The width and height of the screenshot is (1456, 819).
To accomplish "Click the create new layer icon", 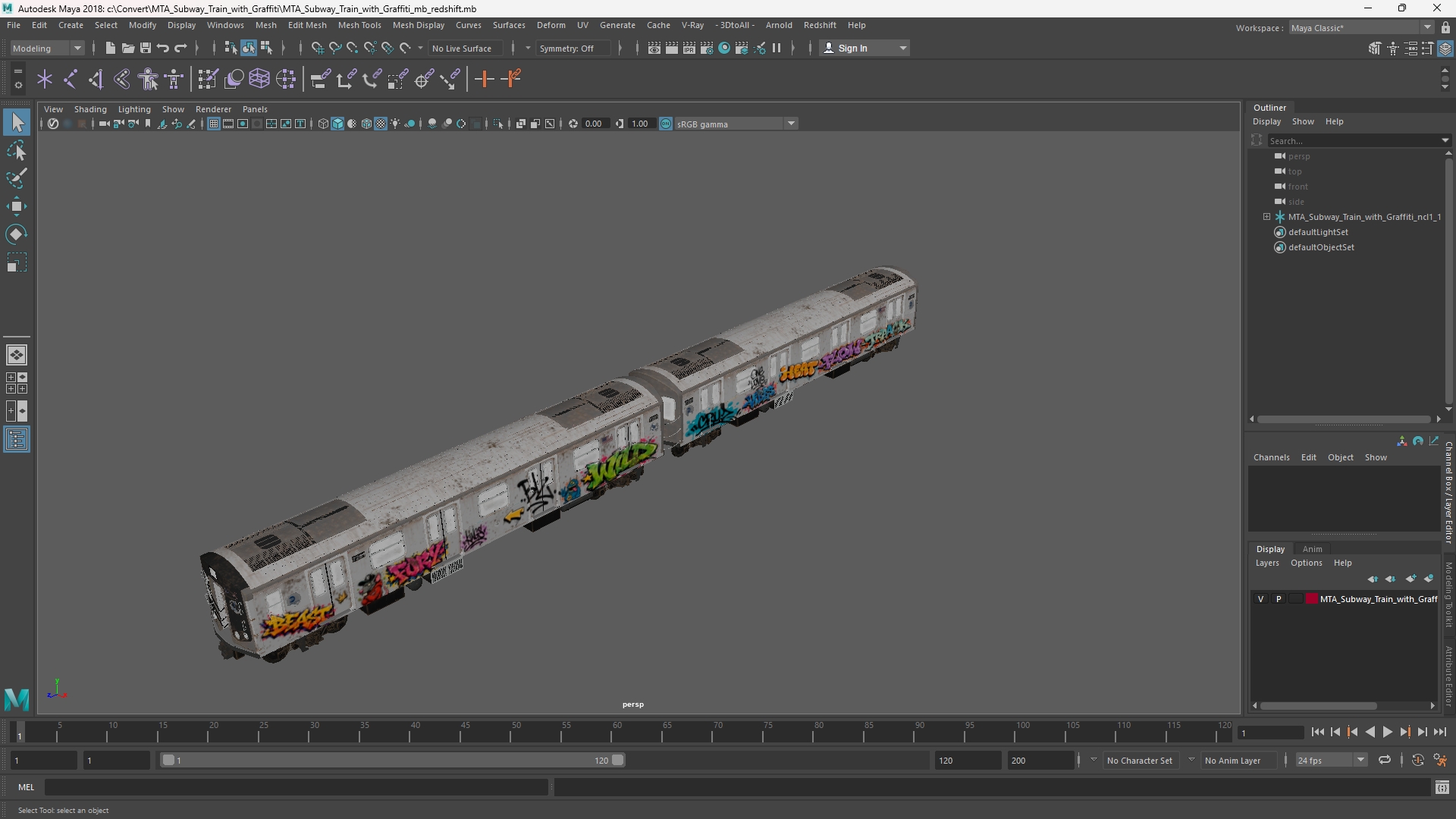I will coord(1410,579).
